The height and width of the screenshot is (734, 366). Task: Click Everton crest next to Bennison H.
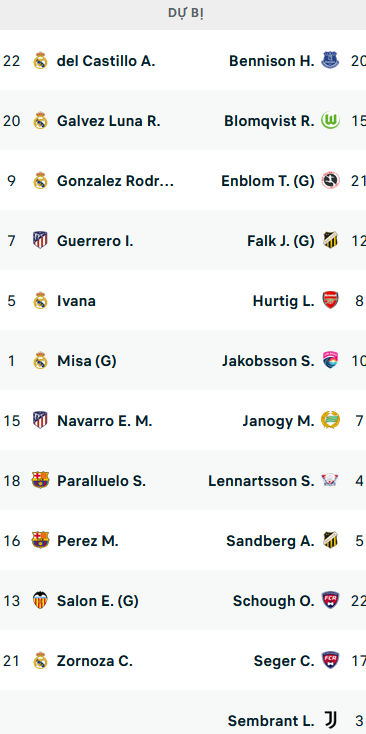[x=330, y=61]
